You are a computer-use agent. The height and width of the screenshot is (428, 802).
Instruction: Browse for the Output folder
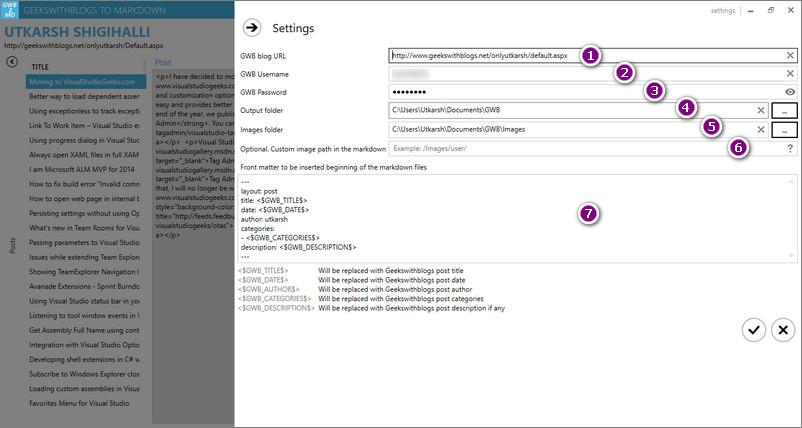785,110
